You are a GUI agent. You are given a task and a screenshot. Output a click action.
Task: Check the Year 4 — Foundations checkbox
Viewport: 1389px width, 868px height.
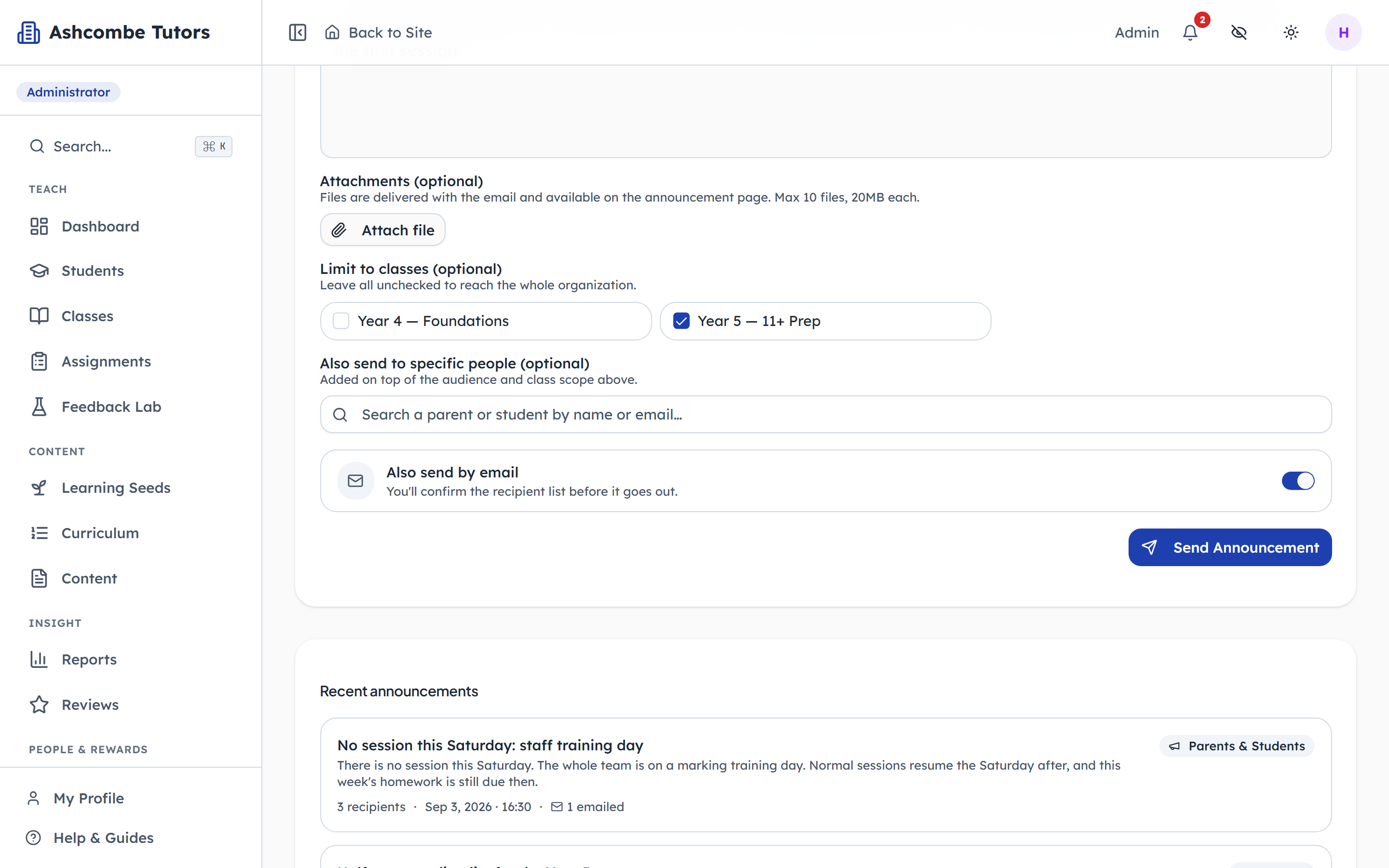point(341,320)
